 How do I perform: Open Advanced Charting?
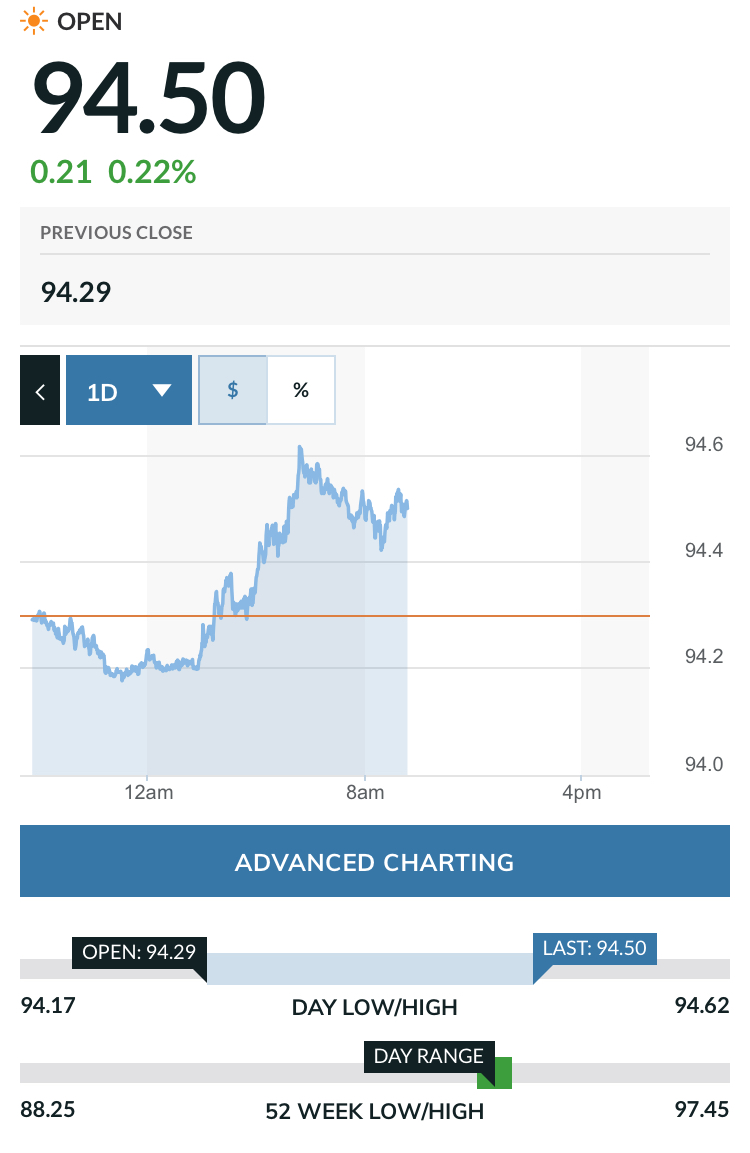click(x=374, y=861)
